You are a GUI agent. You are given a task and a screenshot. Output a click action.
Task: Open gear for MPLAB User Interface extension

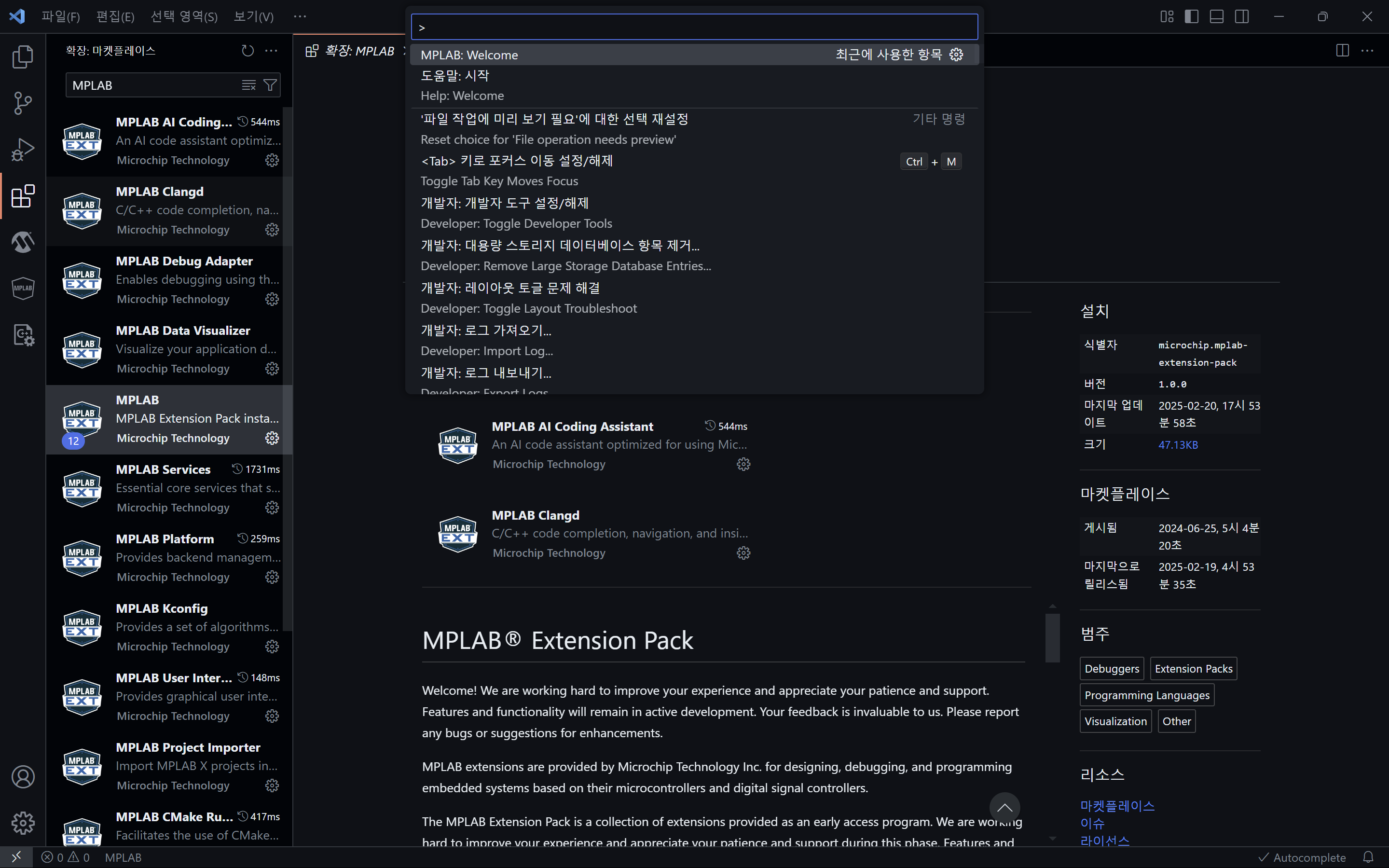click(272, 716)
